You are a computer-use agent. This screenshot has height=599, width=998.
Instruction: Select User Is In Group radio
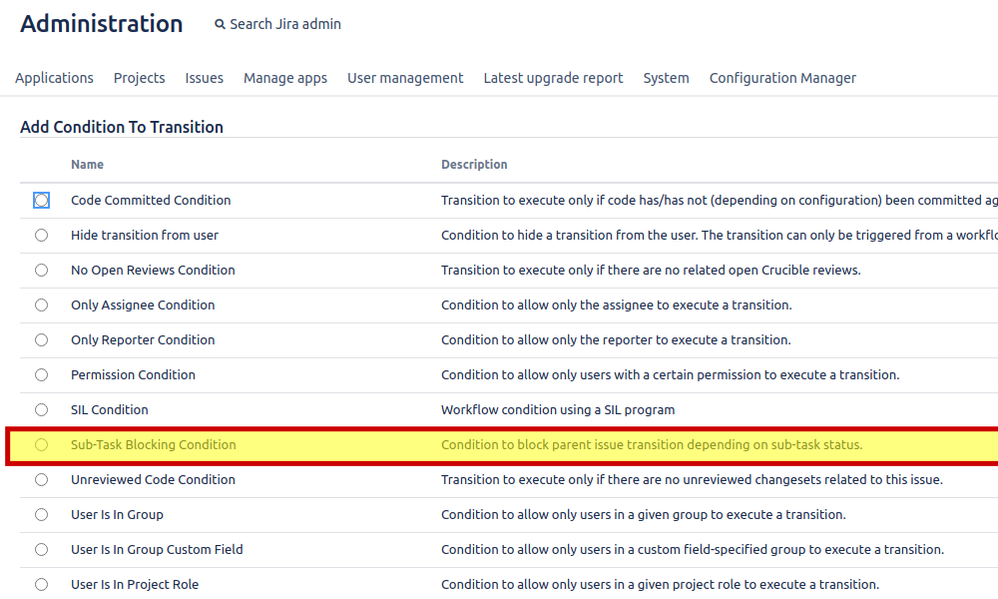pos(41,514)
